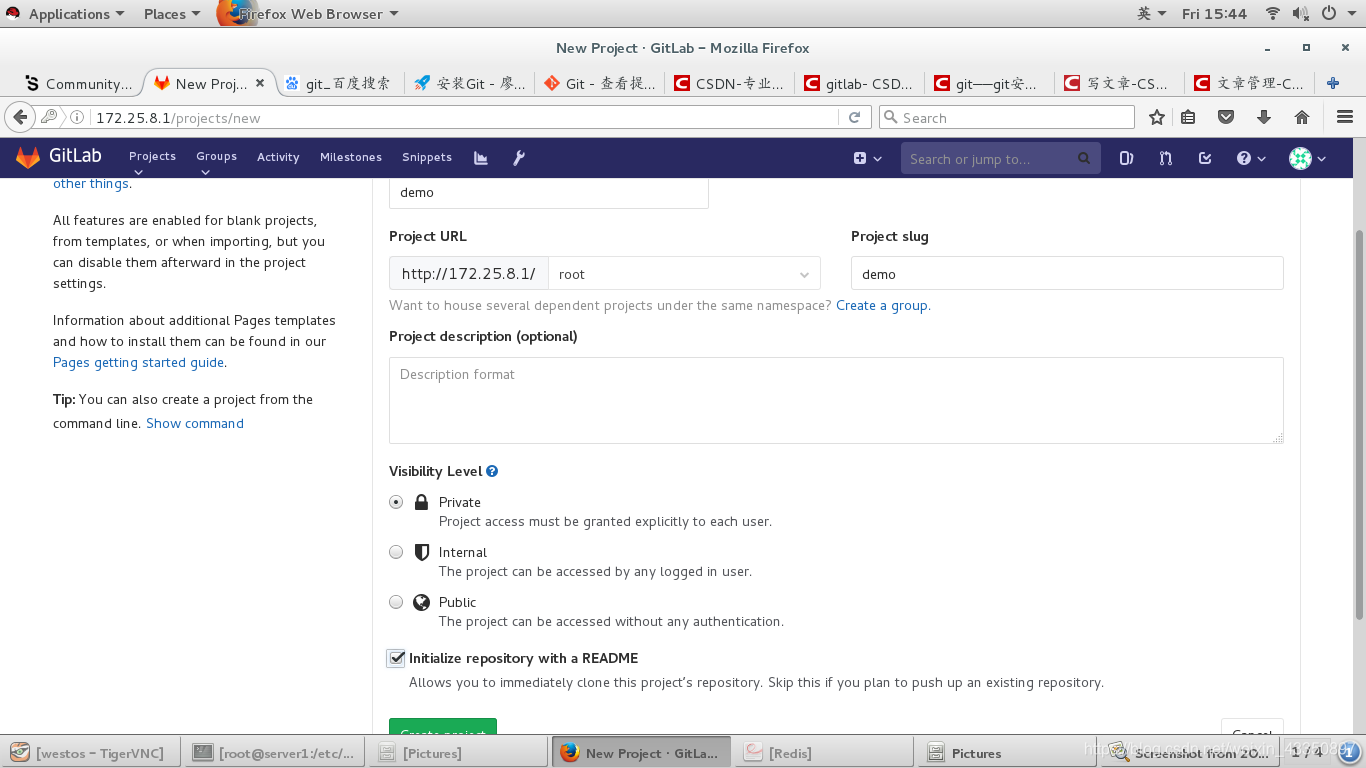The width and height of the screenshot is (1366, 768).
Task: Click the Pocket save icon
Action: pyautogui.click(x=1226, y=117)
